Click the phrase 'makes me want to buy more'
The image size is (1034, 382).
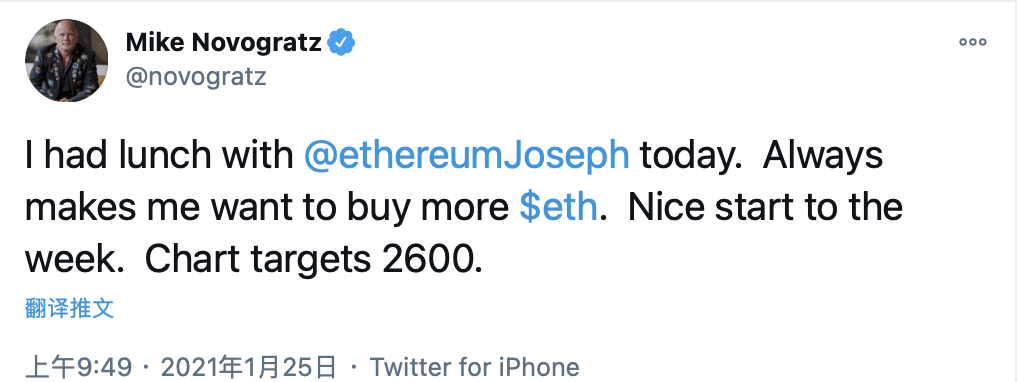(x=266, y=208)
